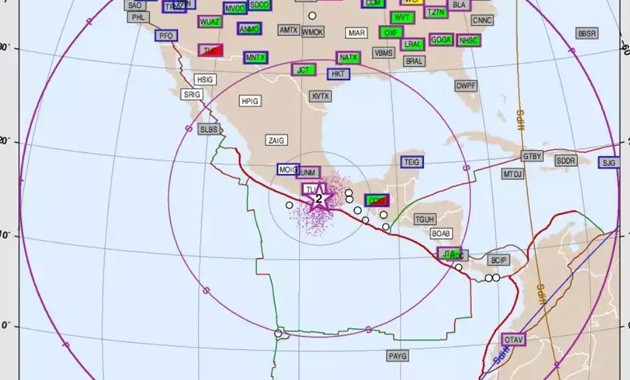The width and height of the screenshot is (630, 380).
Task: Click the MOIG station box
Action: tap(288, 170)
